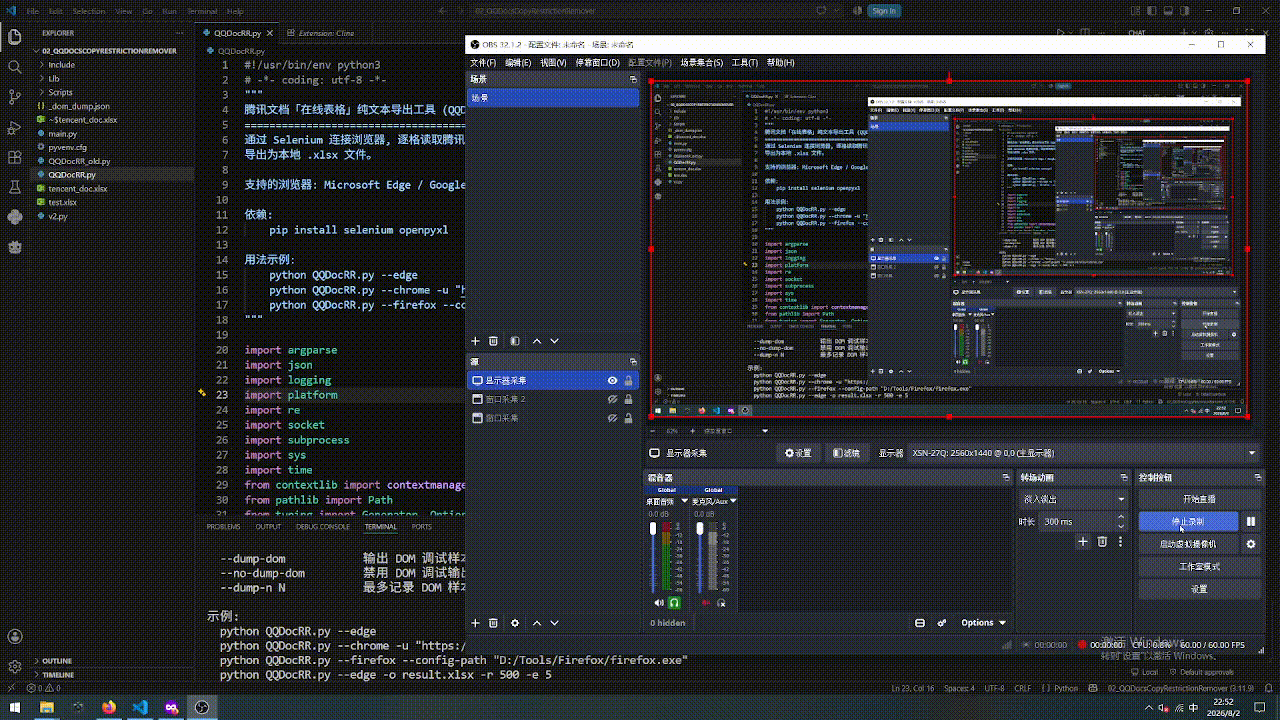Unmute the 麦克风/Aux channel

[706, 603]
